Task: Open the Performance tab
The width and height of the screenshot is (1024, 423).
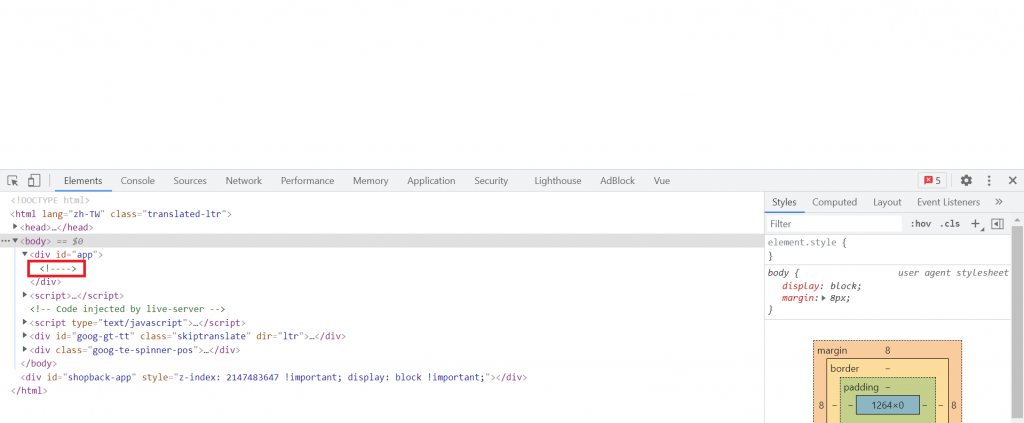Action: click(308, 181)
